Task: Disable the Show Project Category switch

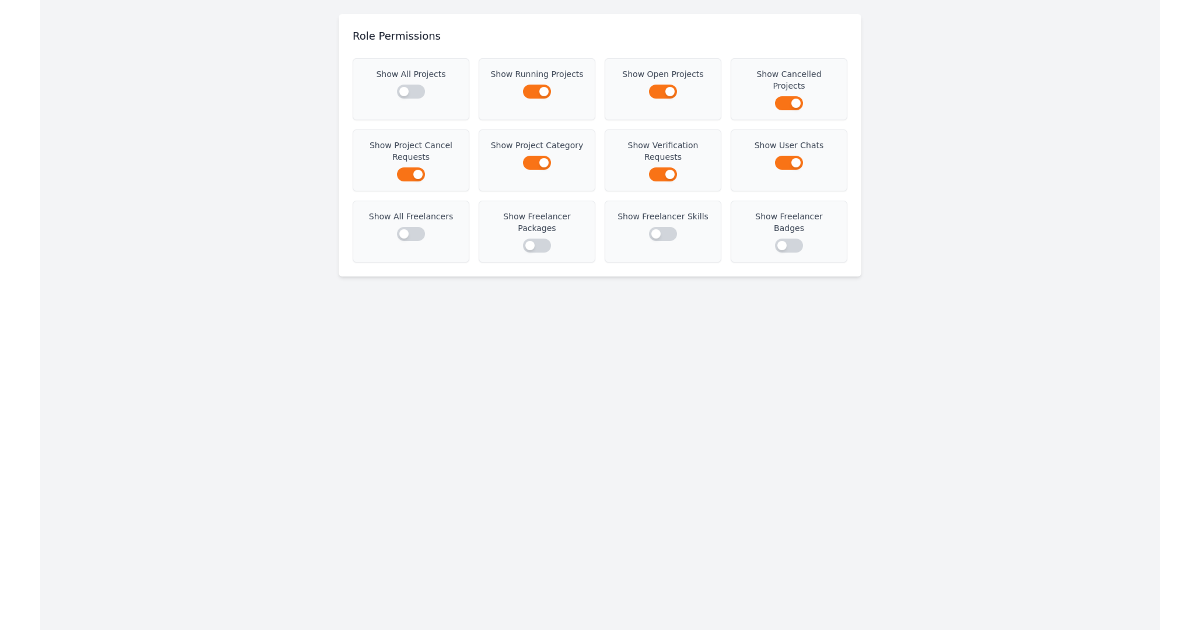Action: coord(537,162)
